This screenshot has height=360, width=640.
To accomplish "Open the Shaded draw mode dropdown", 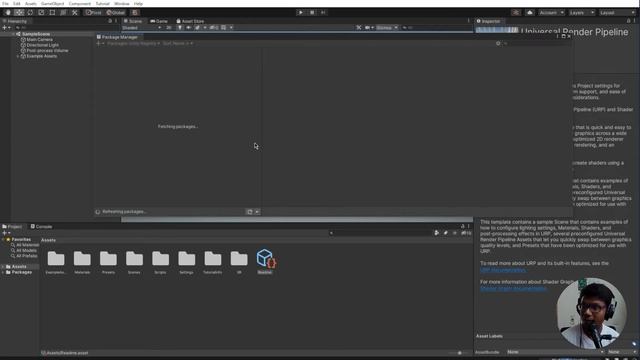I will (141, 28).
